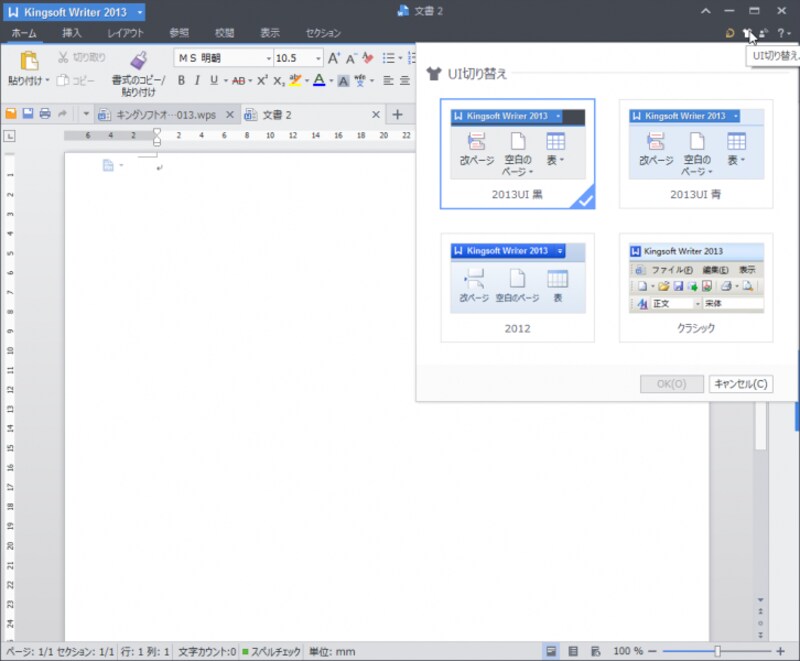This screenshot has height=661, width=800.
Task: Click the increase font size icon
Action: [x=334, y=58]
